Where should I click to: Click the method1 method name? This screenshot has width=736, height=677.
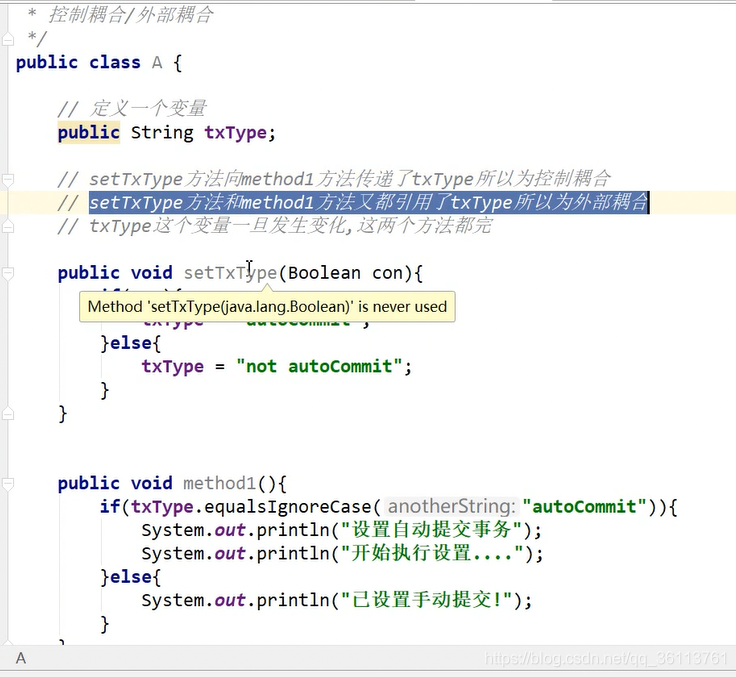(219, 483)
